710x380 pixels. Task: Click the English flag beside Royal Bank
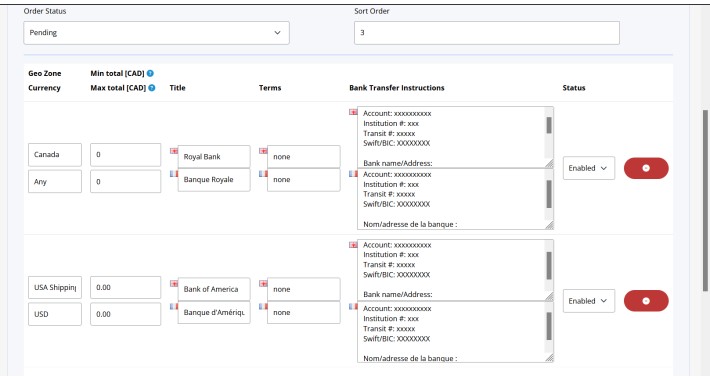(x=174, y=151)
